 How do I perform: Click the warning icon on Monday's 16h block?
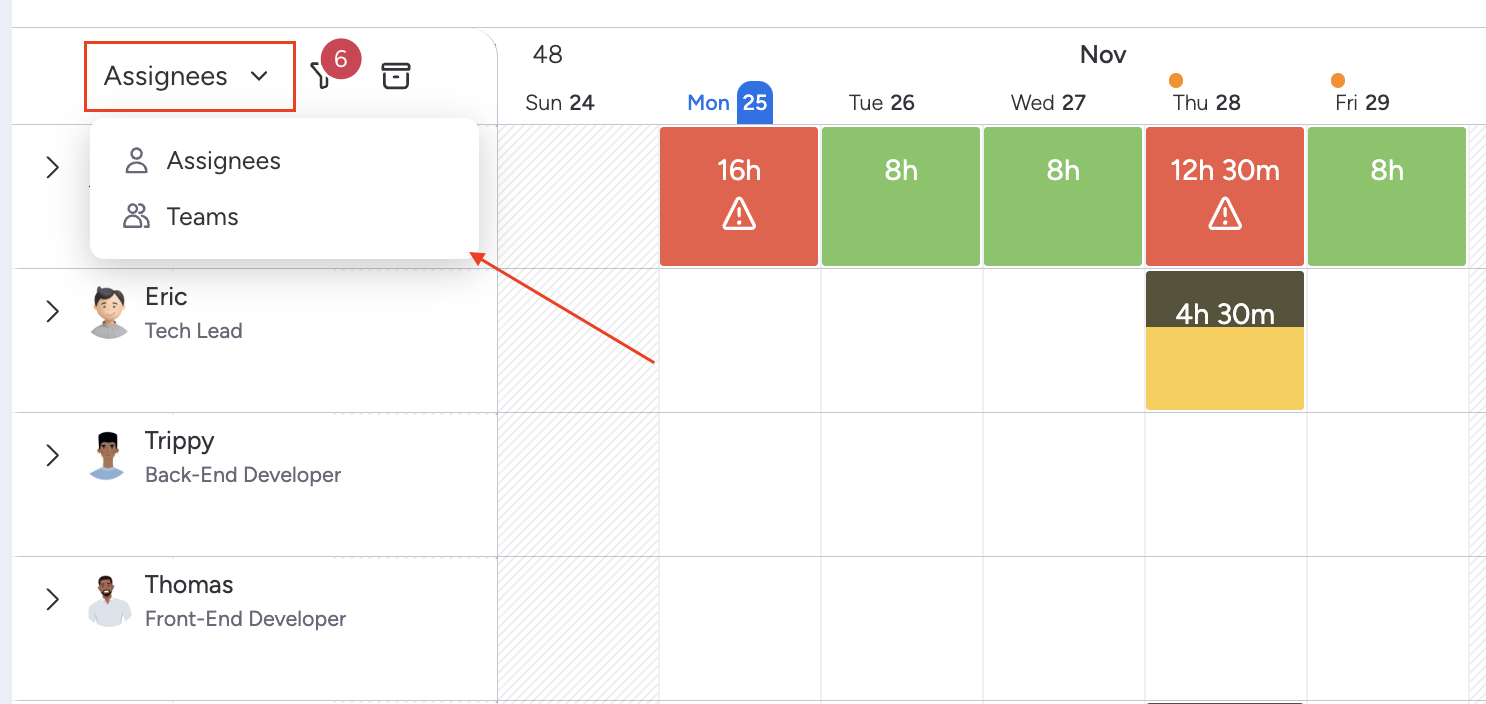[739, 213]
